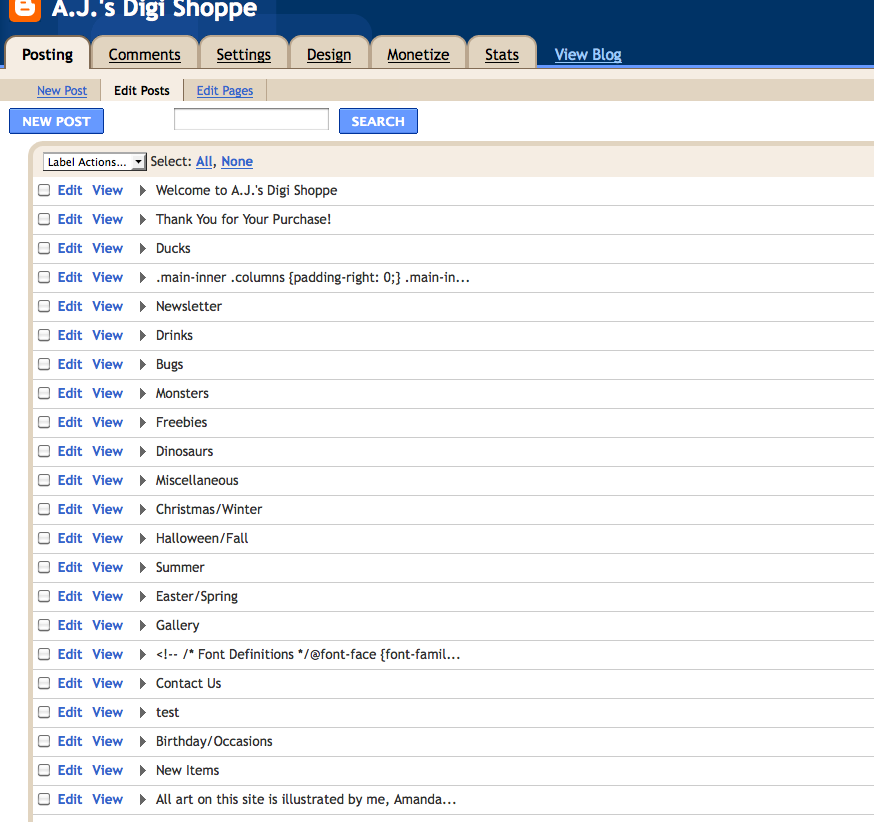Check the box for Welcome post
The image size is (874, 822).
[44, 190]
